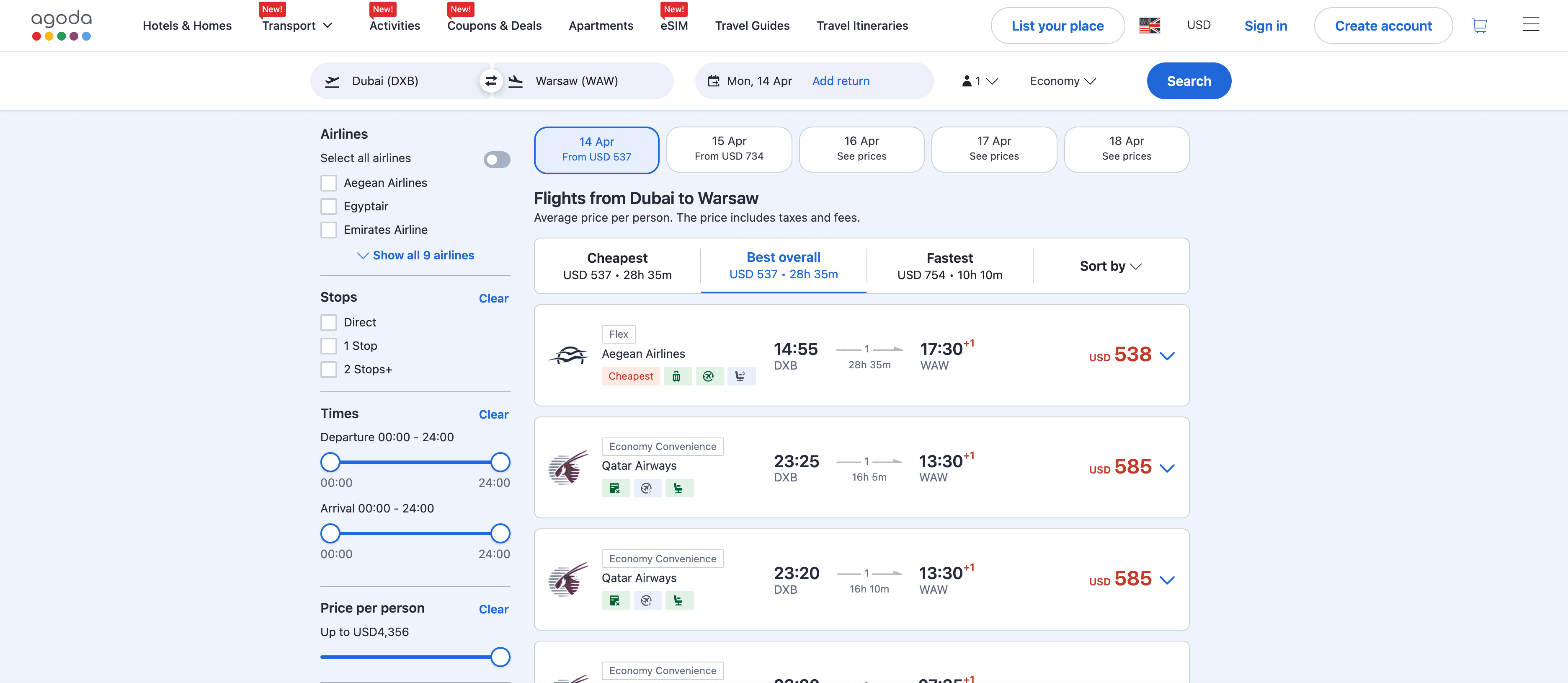Click the language flag icon
Image resolution: width=1568 pixels, height=683 pixels.
tap(1149, 26)
